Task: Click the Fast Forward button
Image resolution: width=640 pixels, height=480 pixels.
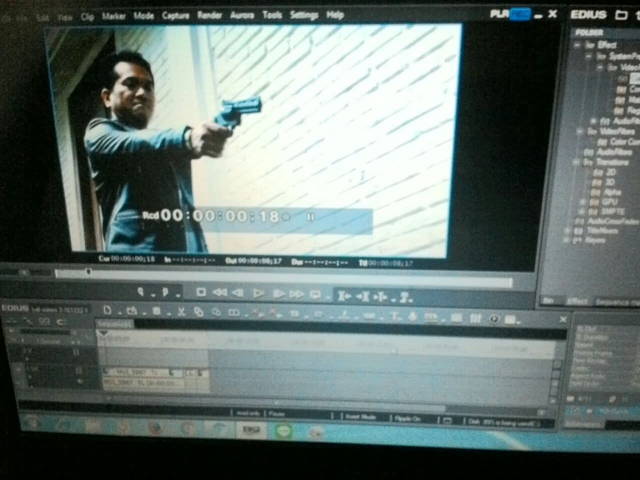Action: 296,294
